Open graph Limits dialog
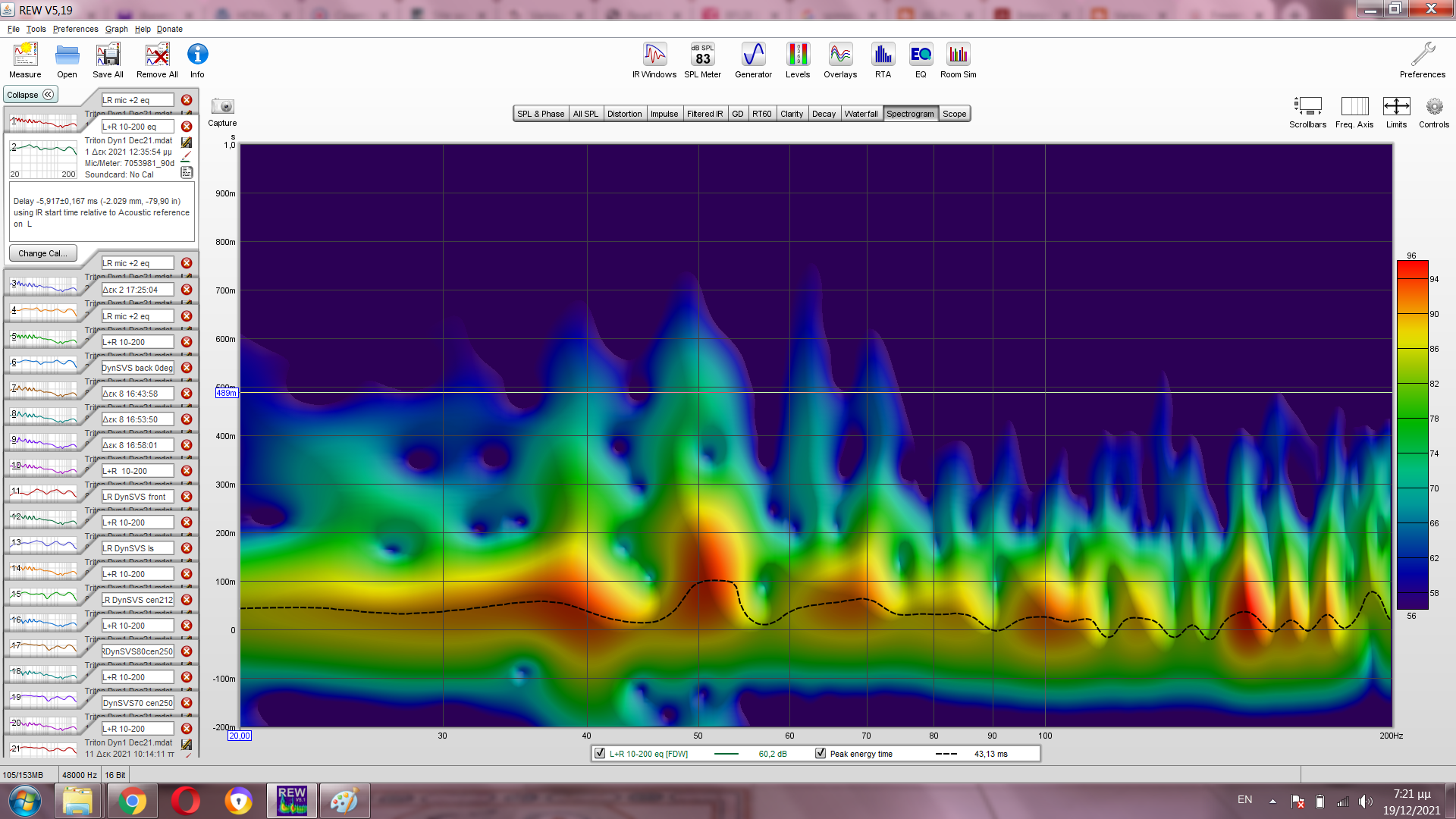This screenshot has height=819, width=1456. pyautogui.click(x=1396, y=112)
